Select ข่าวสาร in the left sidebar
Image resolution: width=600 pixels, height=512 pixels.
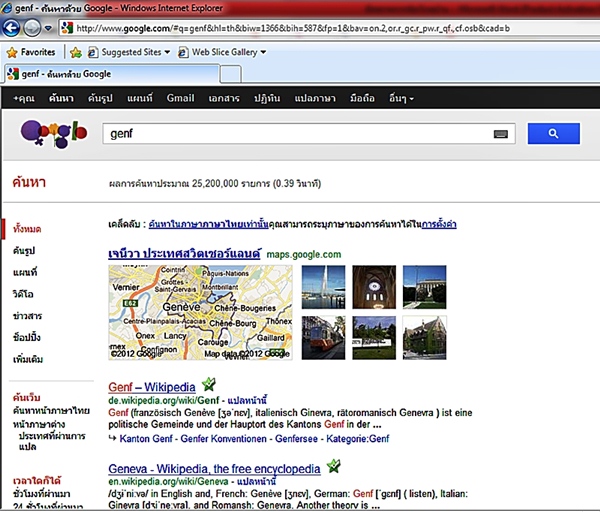pos(27,316)
